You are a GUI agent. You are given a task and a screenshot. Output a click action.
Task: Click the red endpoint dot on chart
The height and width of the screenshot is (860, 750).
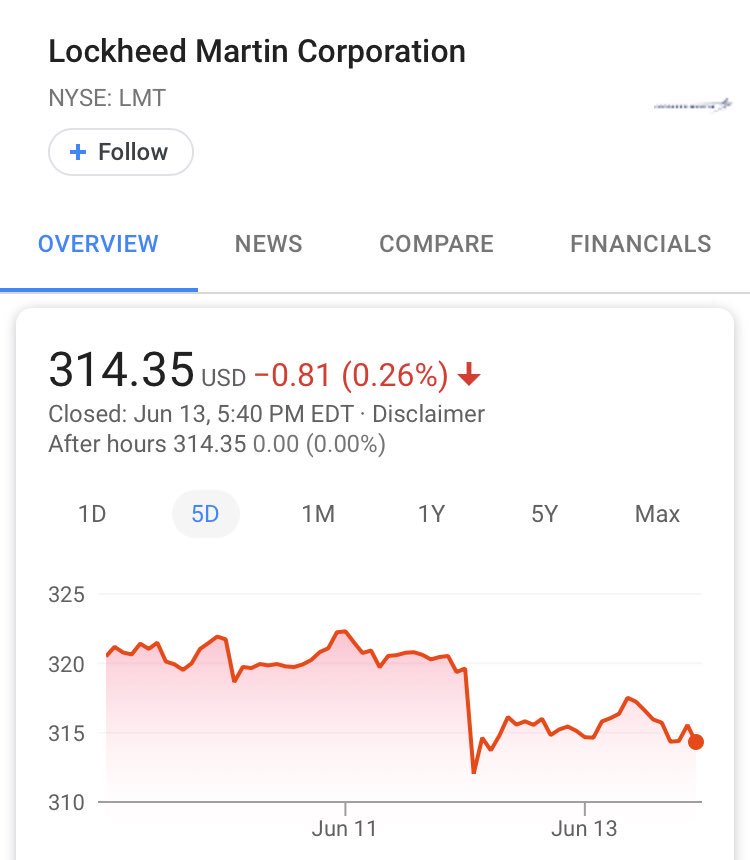click(x=696, y=742)
